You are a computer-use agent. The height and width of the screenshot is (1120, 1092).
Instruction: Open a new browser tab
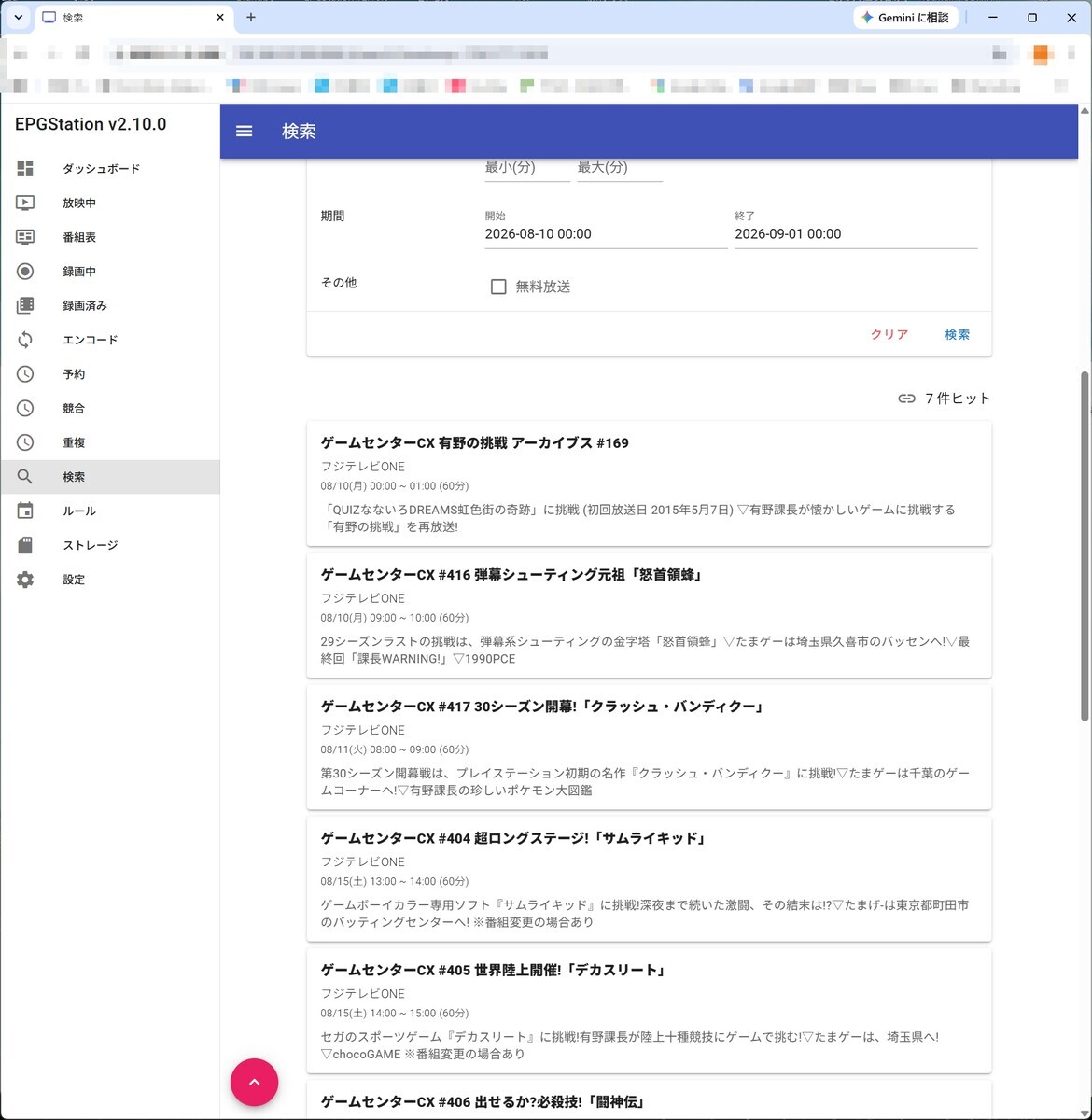pyautogui.click(x=251, y=18)
